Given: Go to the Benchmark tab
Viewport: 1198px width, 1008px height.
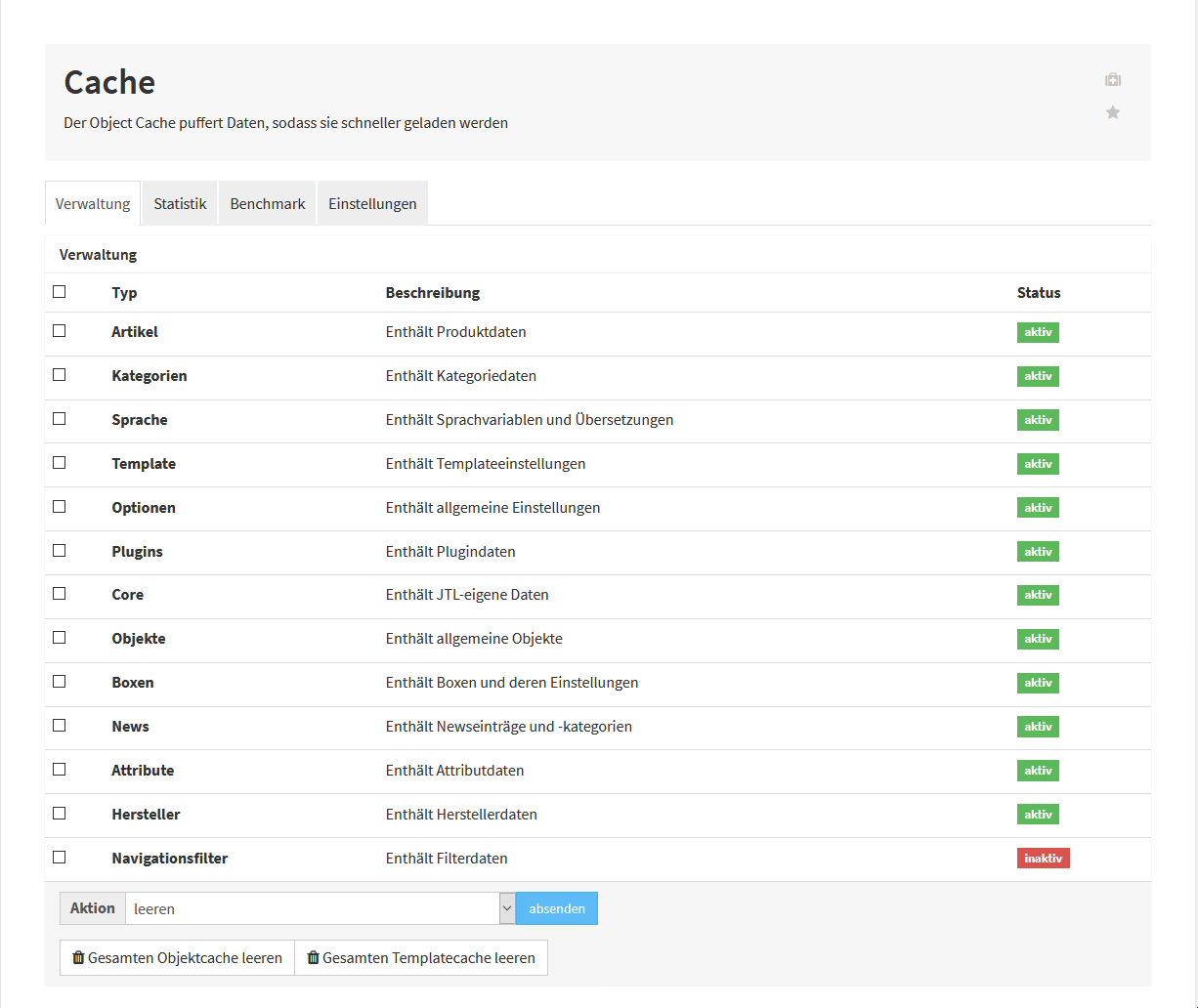Looking at the screenshot, I should coord(268,203).
